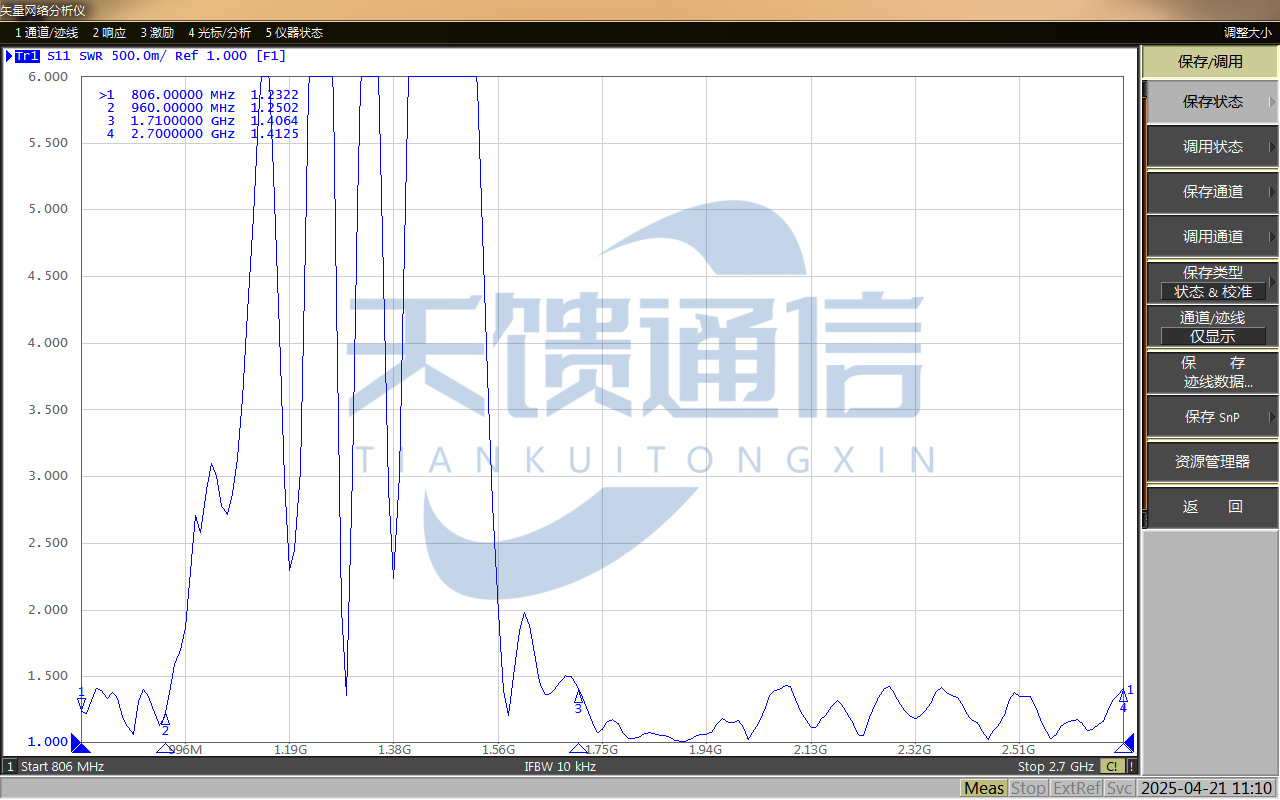
Task: Click the 2.13G frequency axis label
Action: 810,749
